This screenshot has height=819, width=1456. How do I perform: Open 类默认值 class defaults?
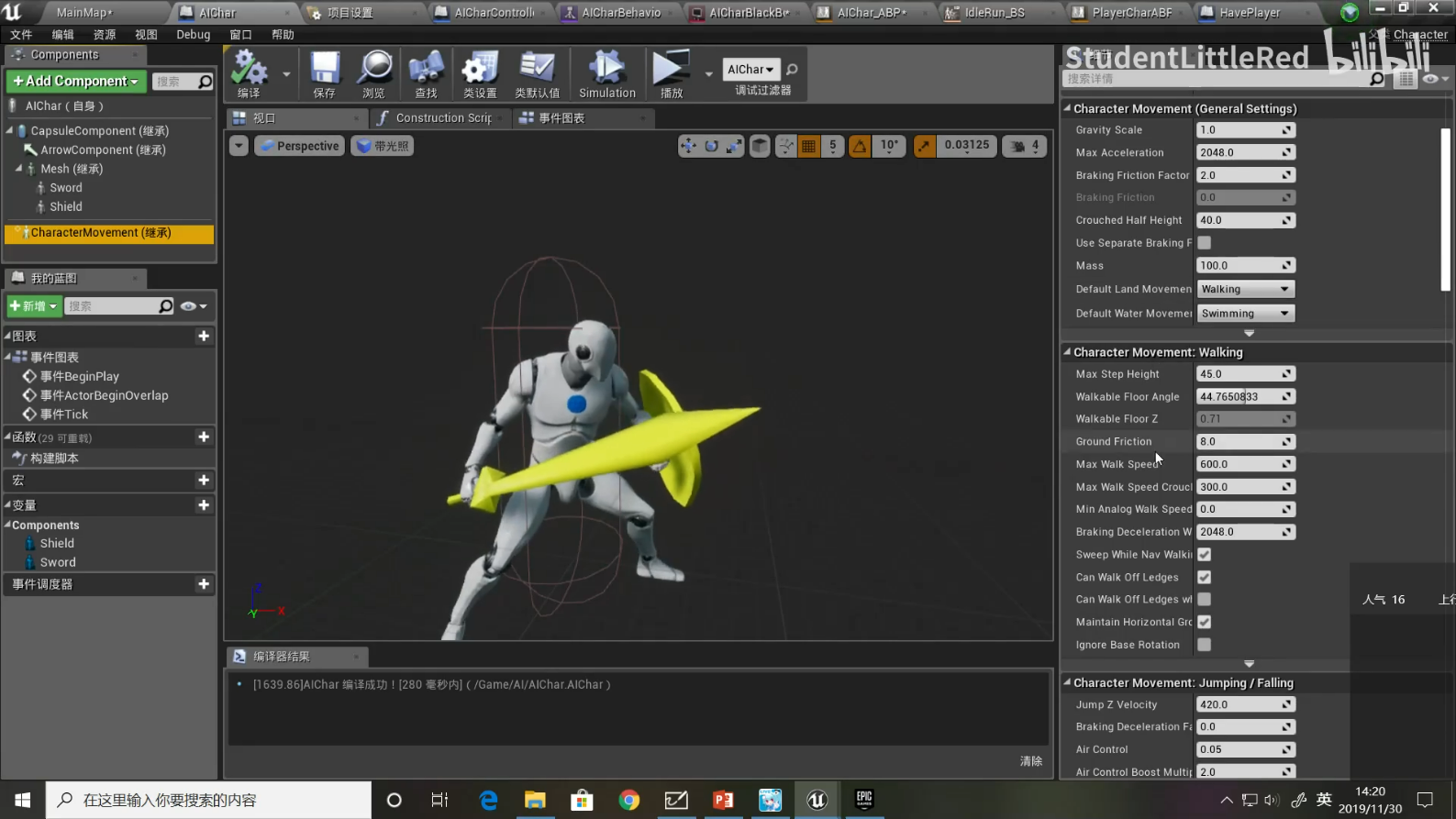537,74
